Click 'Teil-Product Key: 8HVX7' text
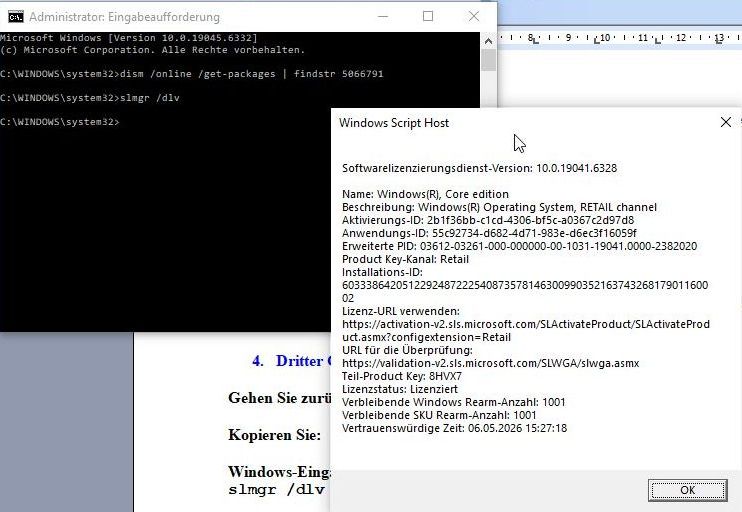The width and height of the screenshot is (742, 512). pyautogui.click(x=402, y=376)
